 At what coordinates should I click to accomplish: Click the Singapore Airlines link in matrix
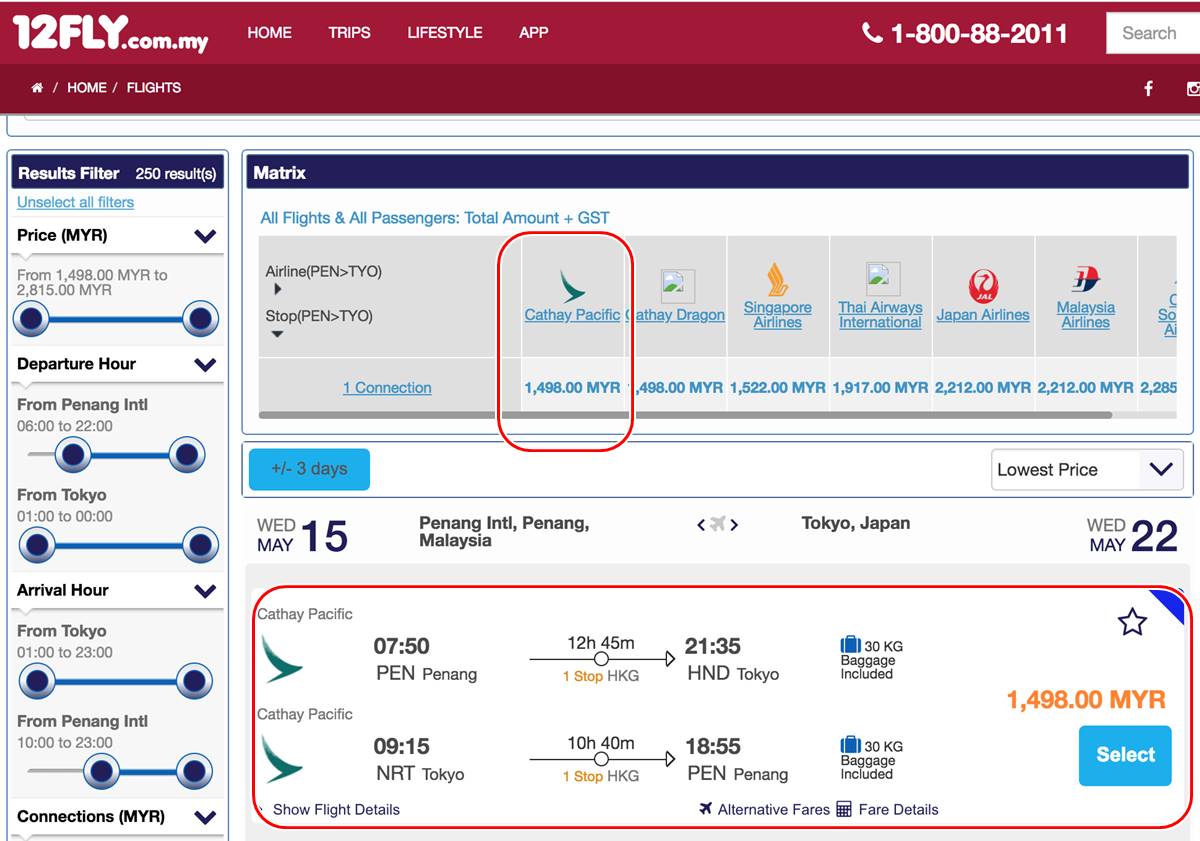pos(778,315)
